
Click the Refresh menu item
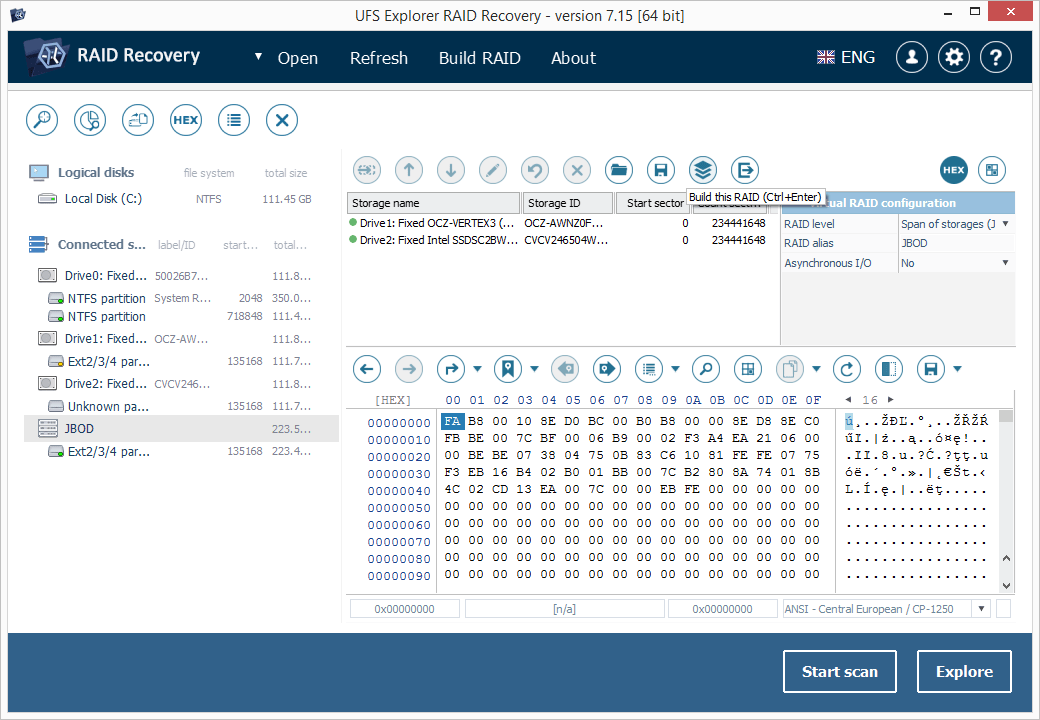tap(379, 58)
